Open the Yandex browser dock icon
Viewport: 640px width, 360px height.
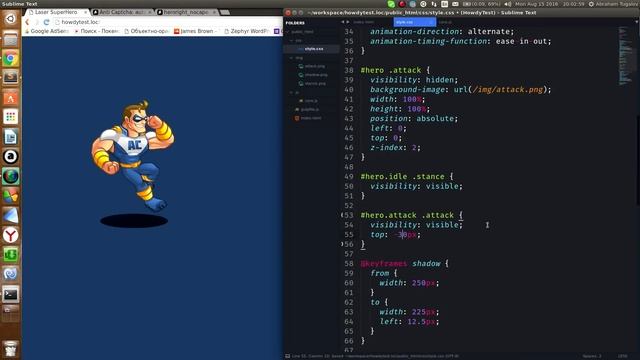click(x=11, y=235)
